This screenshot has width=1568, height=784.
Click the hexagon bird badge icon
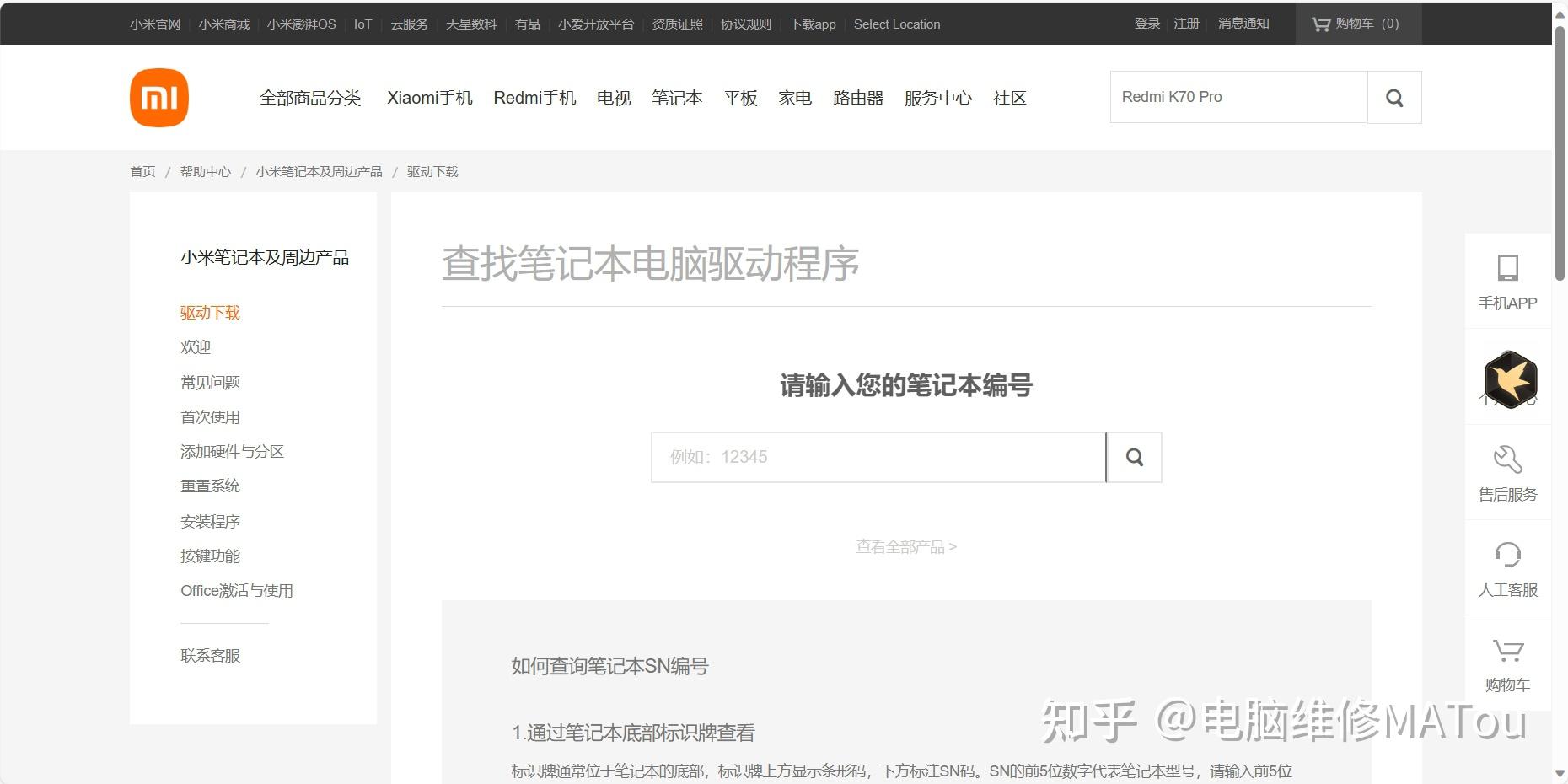(1510, 379)
